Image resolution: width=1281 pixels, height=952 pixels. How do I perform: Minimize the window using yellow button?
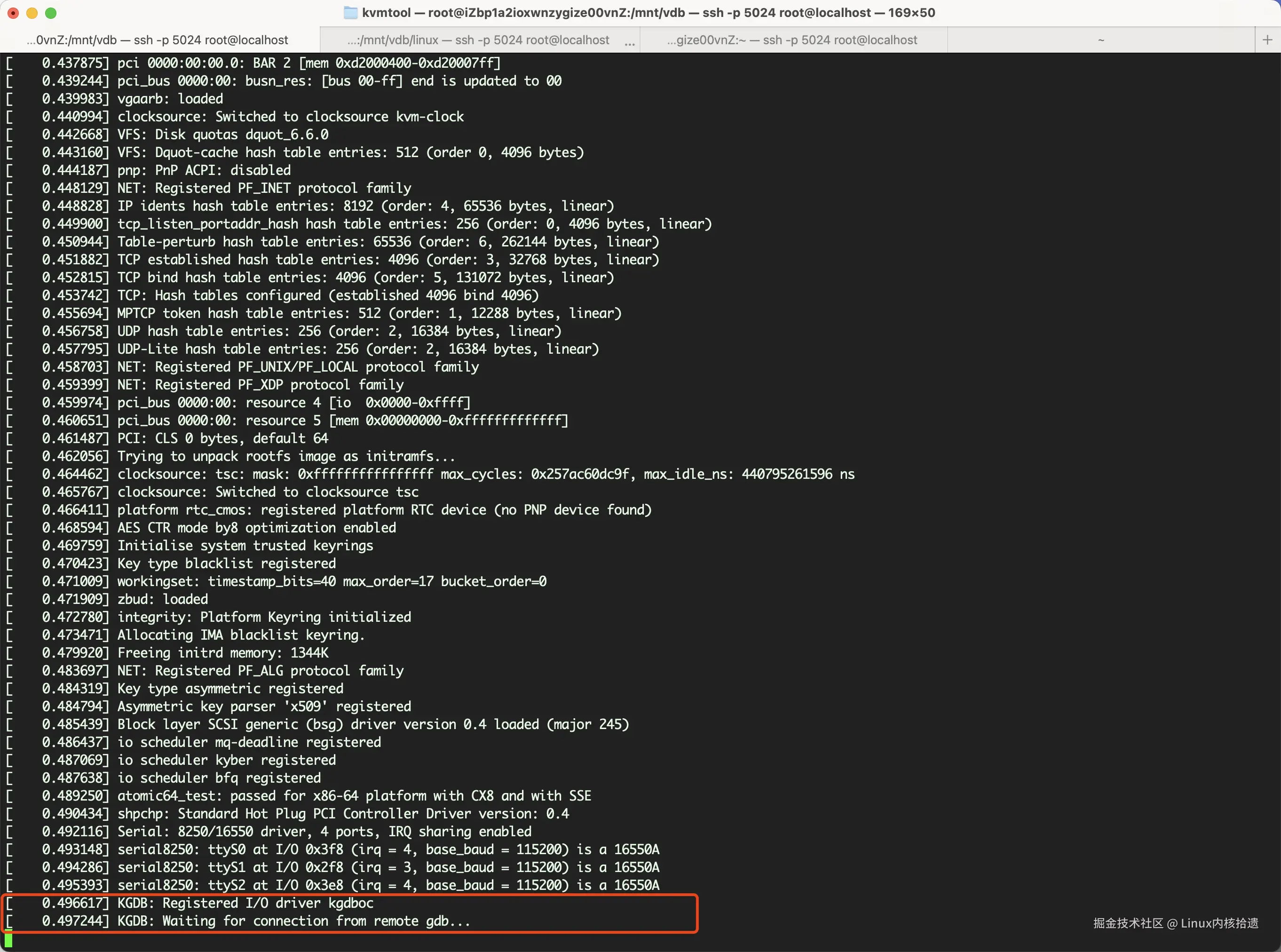coord(32,13)
